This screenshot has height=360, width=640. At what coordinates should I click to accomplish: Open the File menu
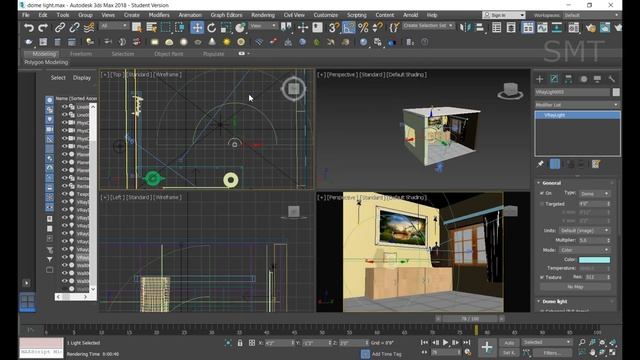click(x=26, y=15)
